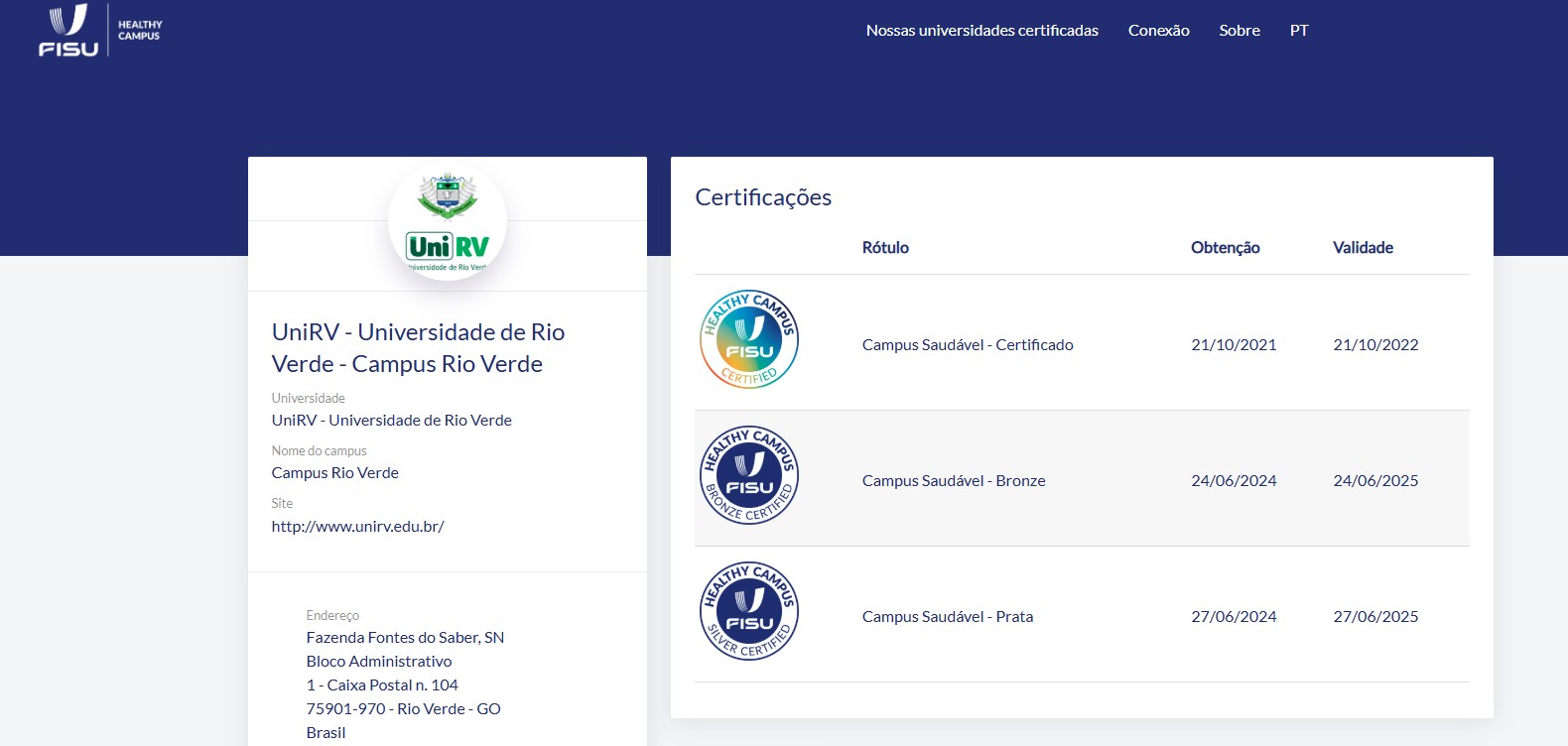
Task: Click the 24/06/2025 validity date
Action: click(1375, 481)
